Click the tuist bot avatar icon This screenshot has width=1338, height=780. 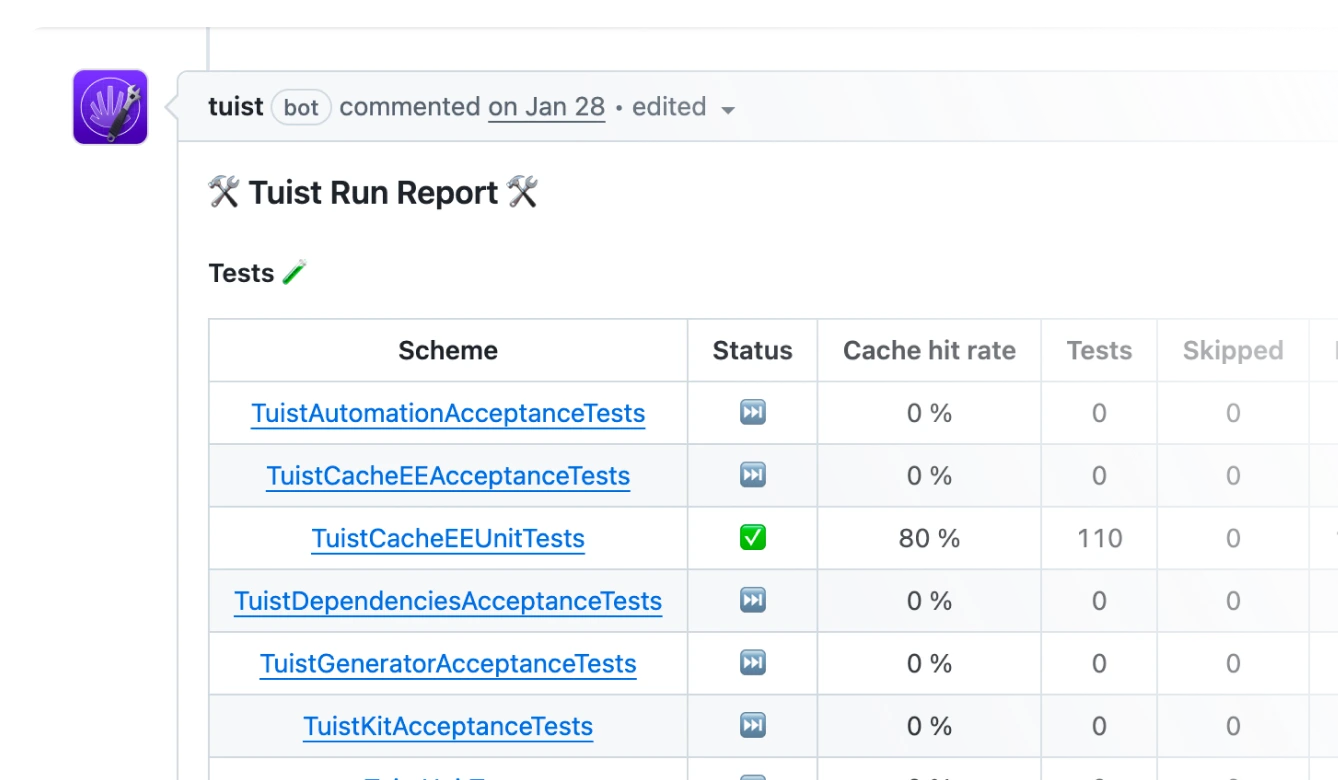(110, 108)
